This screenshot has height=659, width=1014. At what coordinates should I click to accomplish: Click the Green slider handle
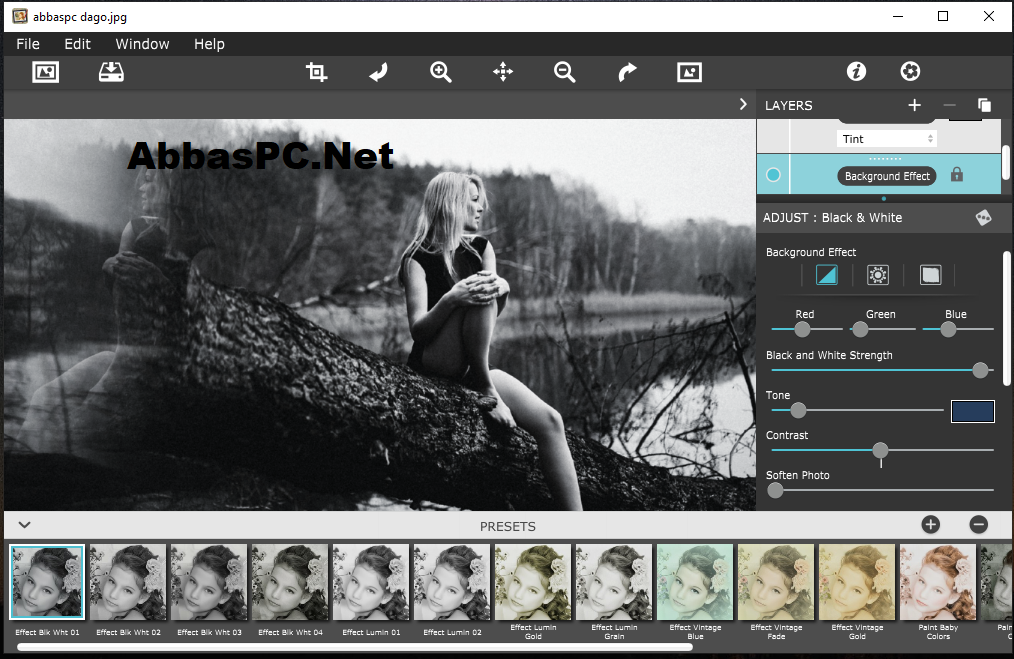point(860,329)
